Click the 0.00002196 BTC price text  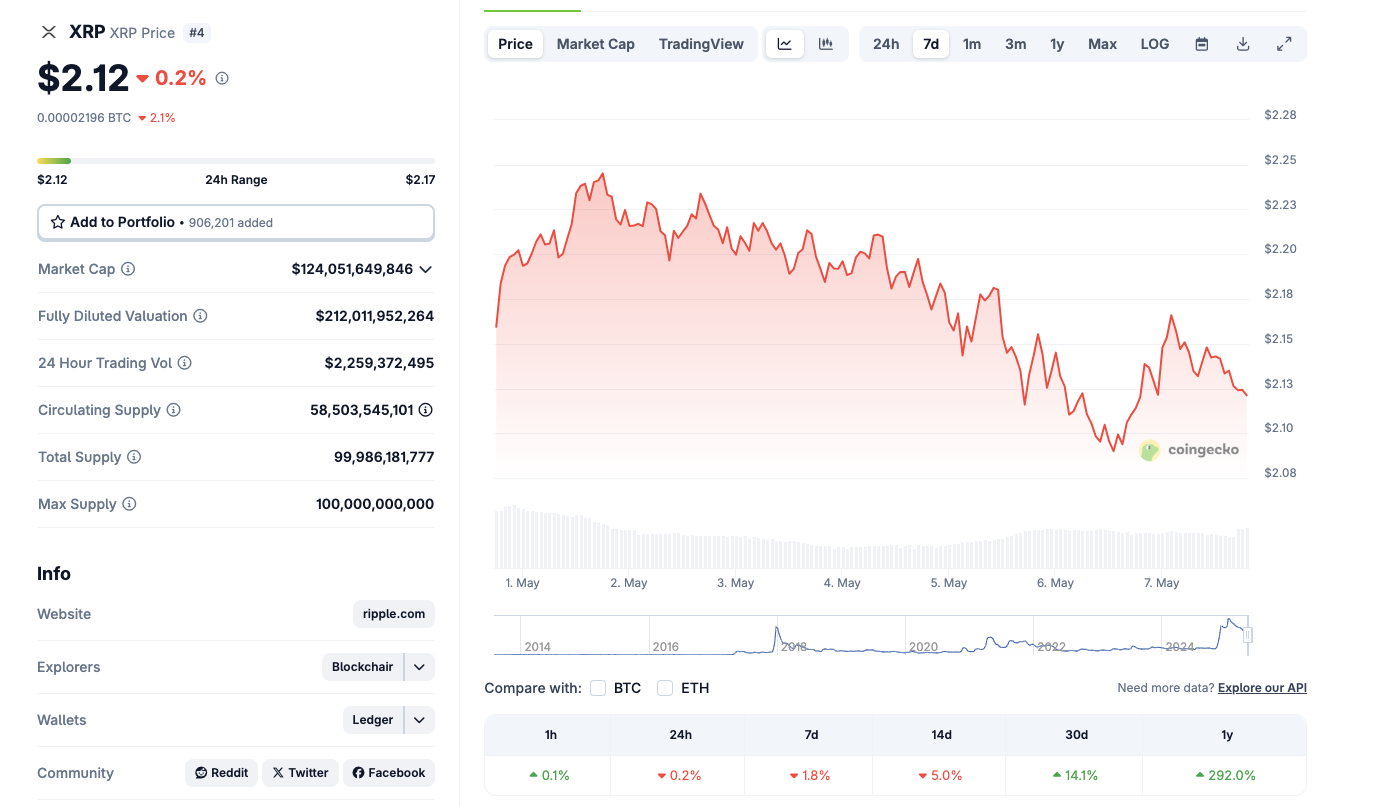tap(84, 118)
